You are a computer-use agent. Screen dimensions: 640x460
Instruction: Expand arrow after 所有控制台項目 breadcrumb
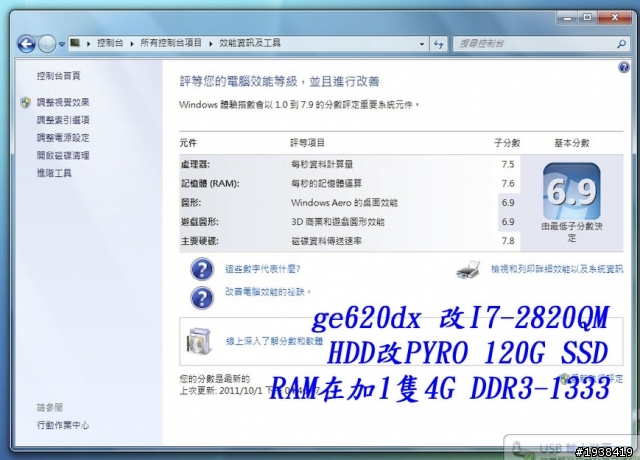coord(211,43)
